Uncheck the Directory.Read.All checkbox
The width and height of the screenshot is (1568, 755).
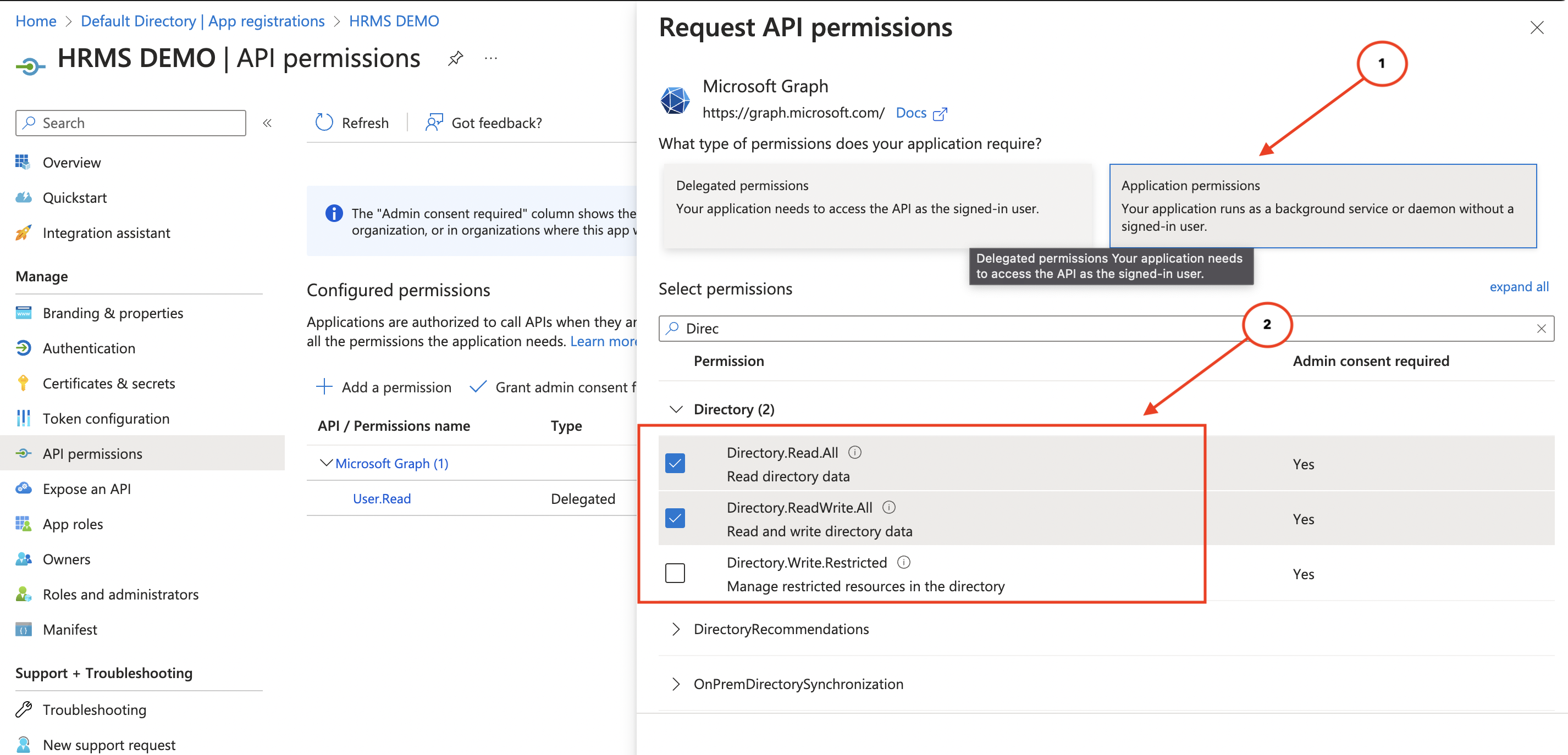675,464
